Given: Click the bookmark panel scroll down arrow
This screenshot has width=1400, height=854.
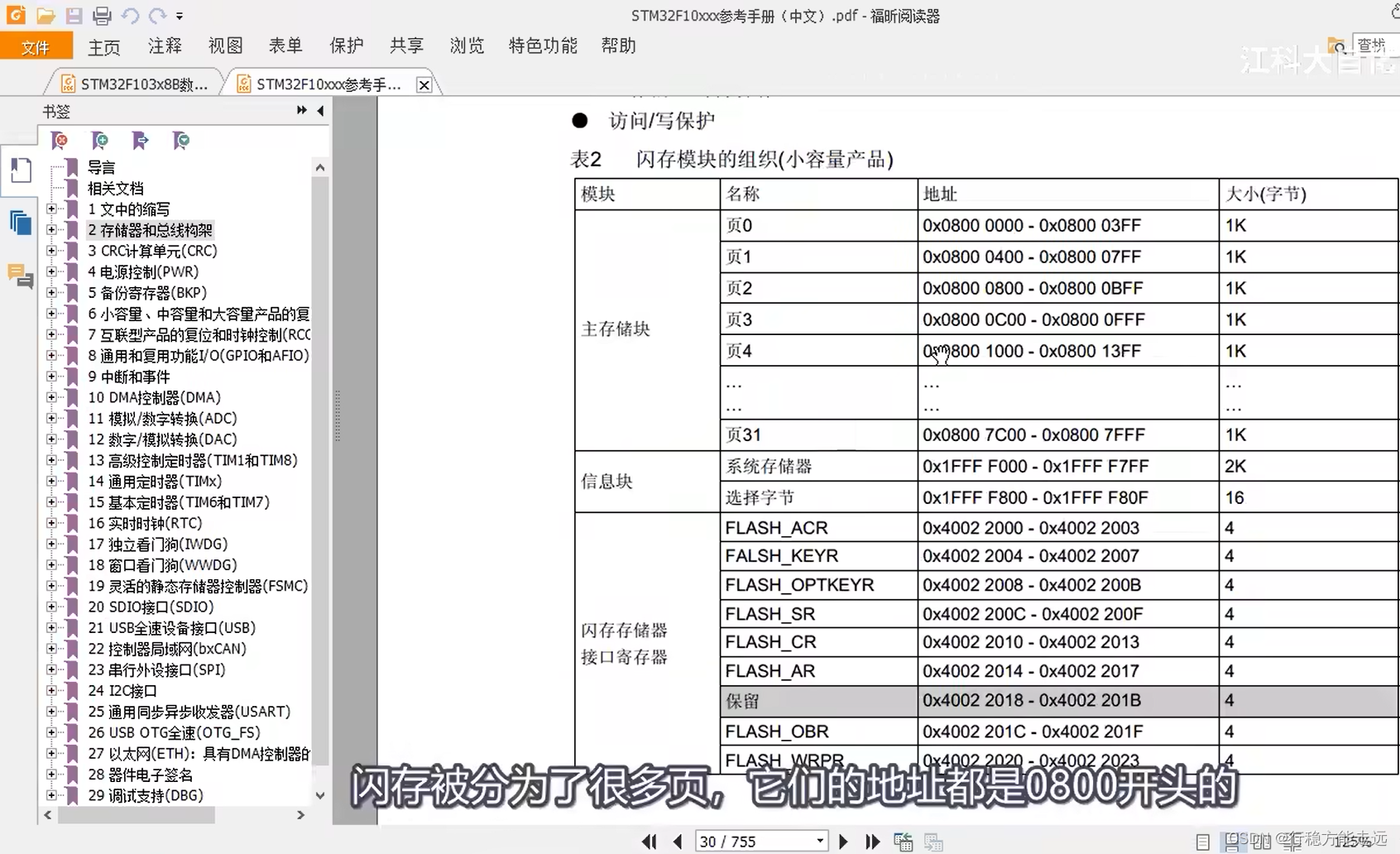Looking at the screenshot, I should (x=320, y=795).
